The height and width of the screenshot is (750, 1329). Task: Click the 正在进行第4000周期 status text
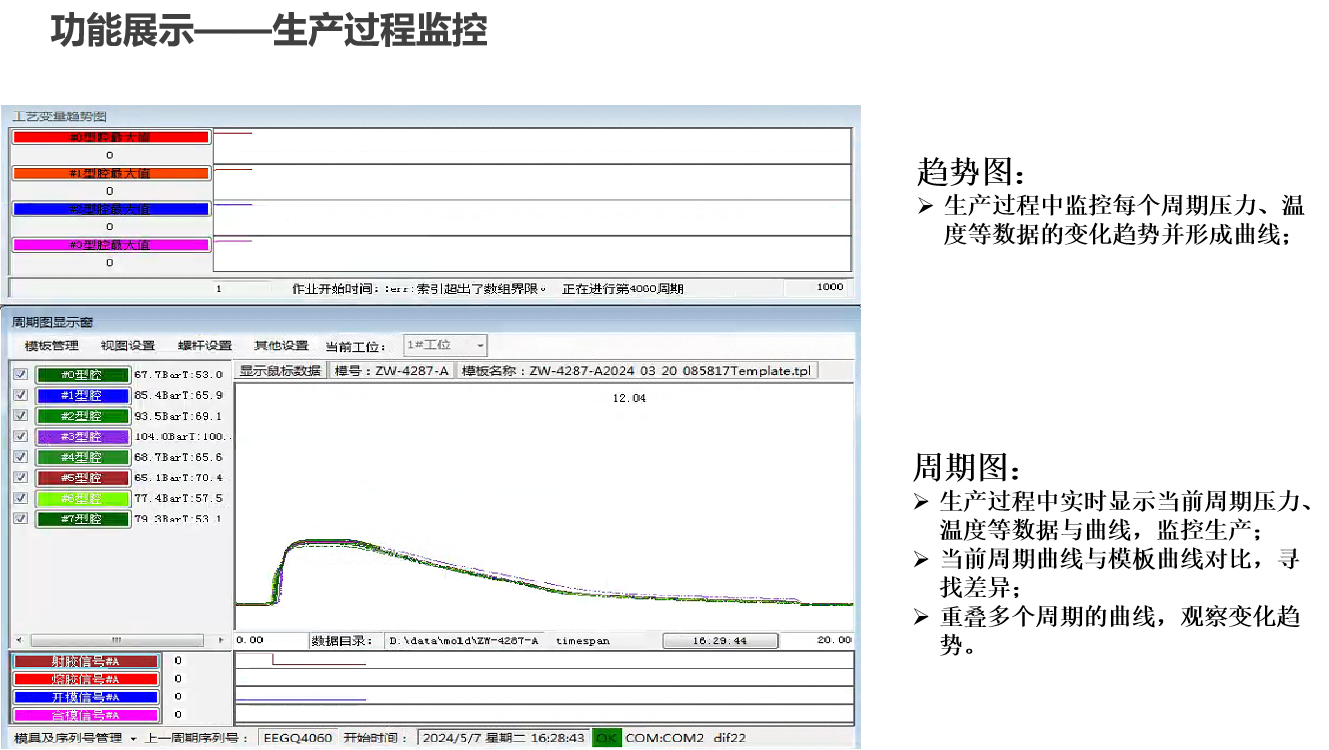(623, 289)
